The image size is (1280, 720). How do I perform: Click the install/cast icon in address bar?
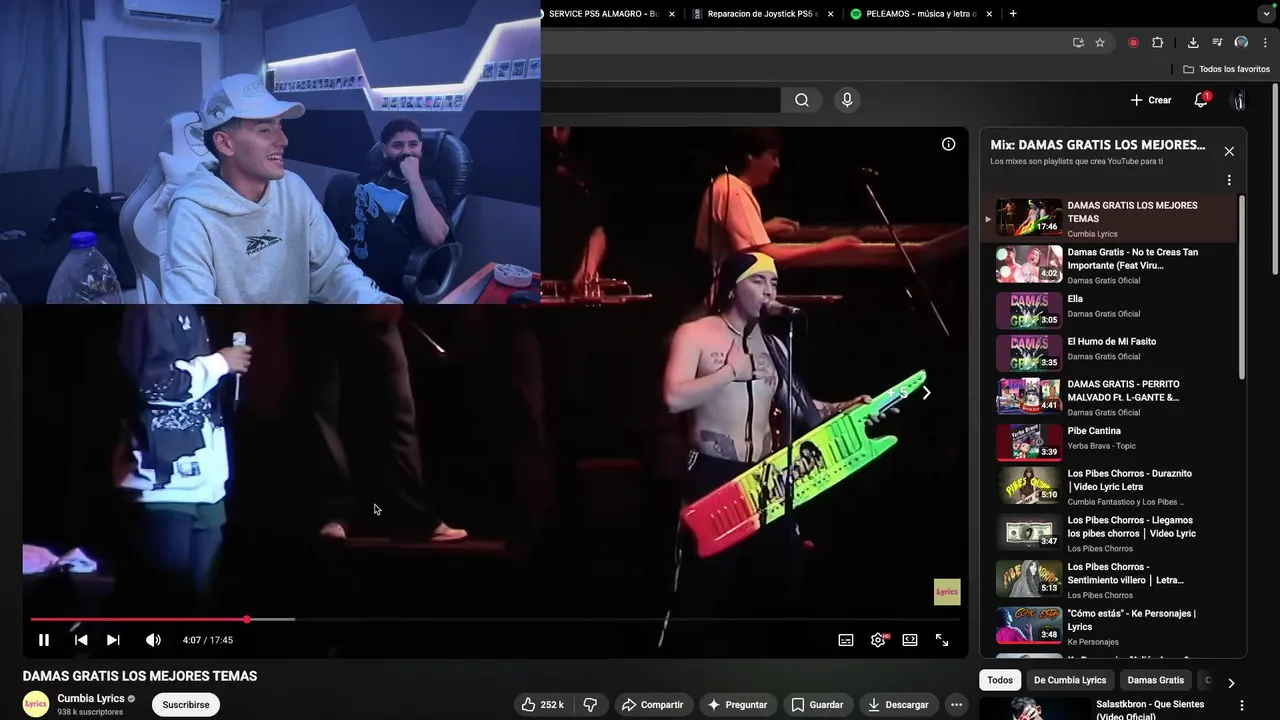(1078, 43)
